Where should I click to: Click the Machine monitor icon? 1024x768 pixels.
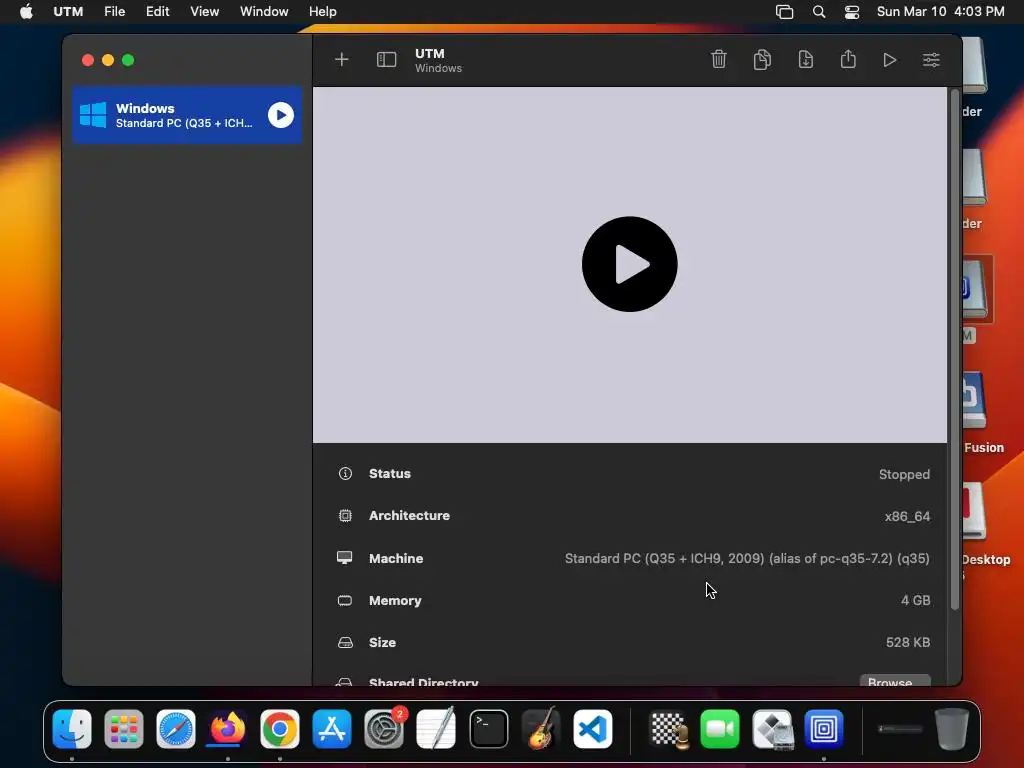(x=345, y=558)
